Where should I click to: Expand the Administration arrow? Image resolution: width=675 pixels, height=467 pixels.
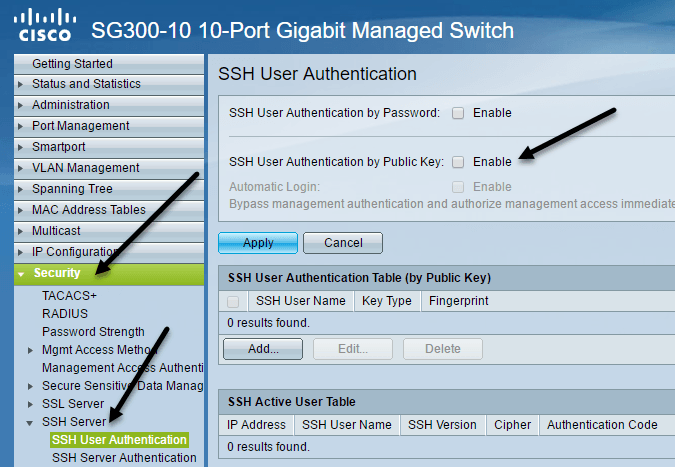[x=20, y=105]
